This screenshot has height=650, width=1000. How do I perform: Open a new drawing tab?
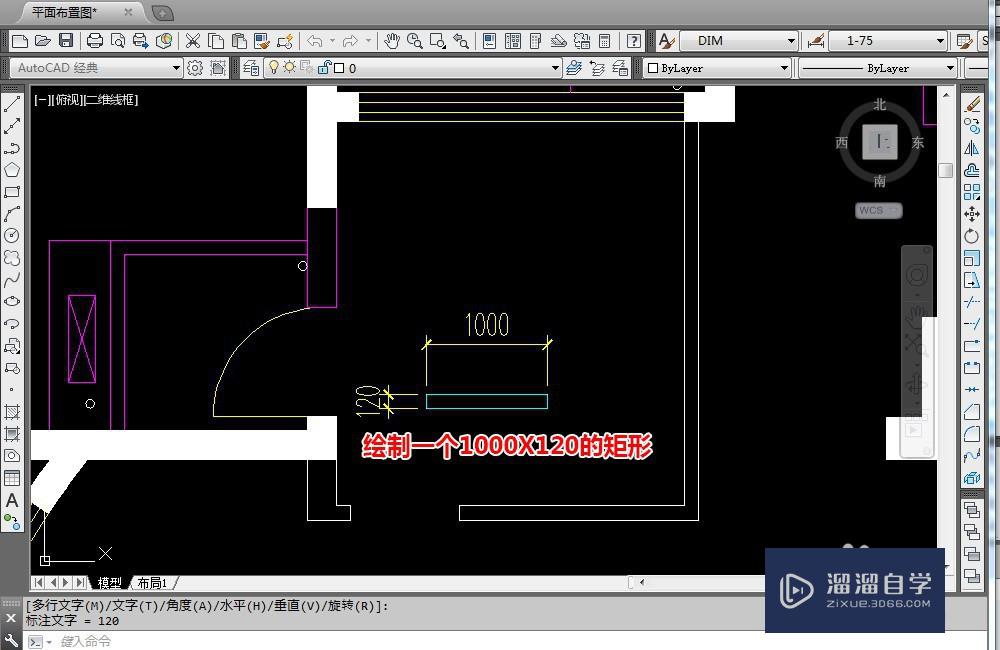click(x=163, y=12)
